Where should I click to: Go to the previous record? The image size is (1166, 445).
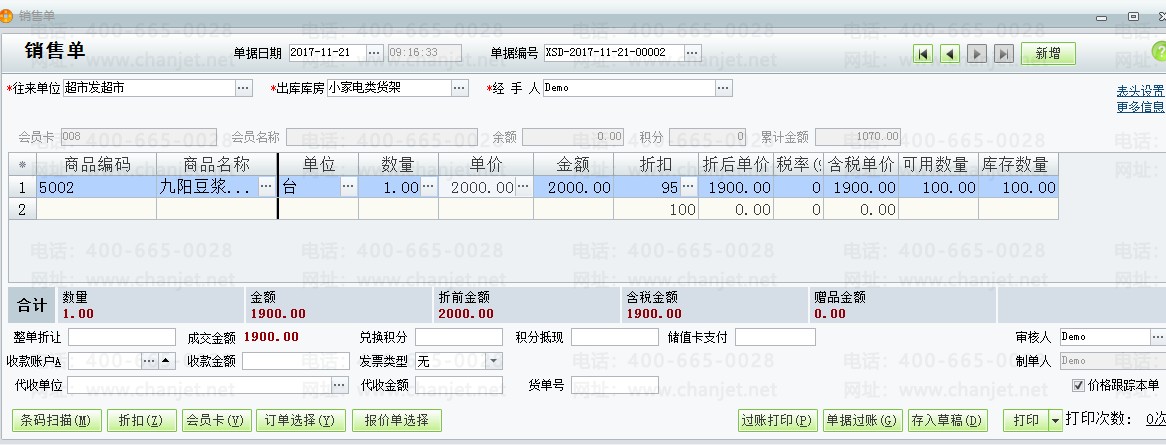pos(950,54)
